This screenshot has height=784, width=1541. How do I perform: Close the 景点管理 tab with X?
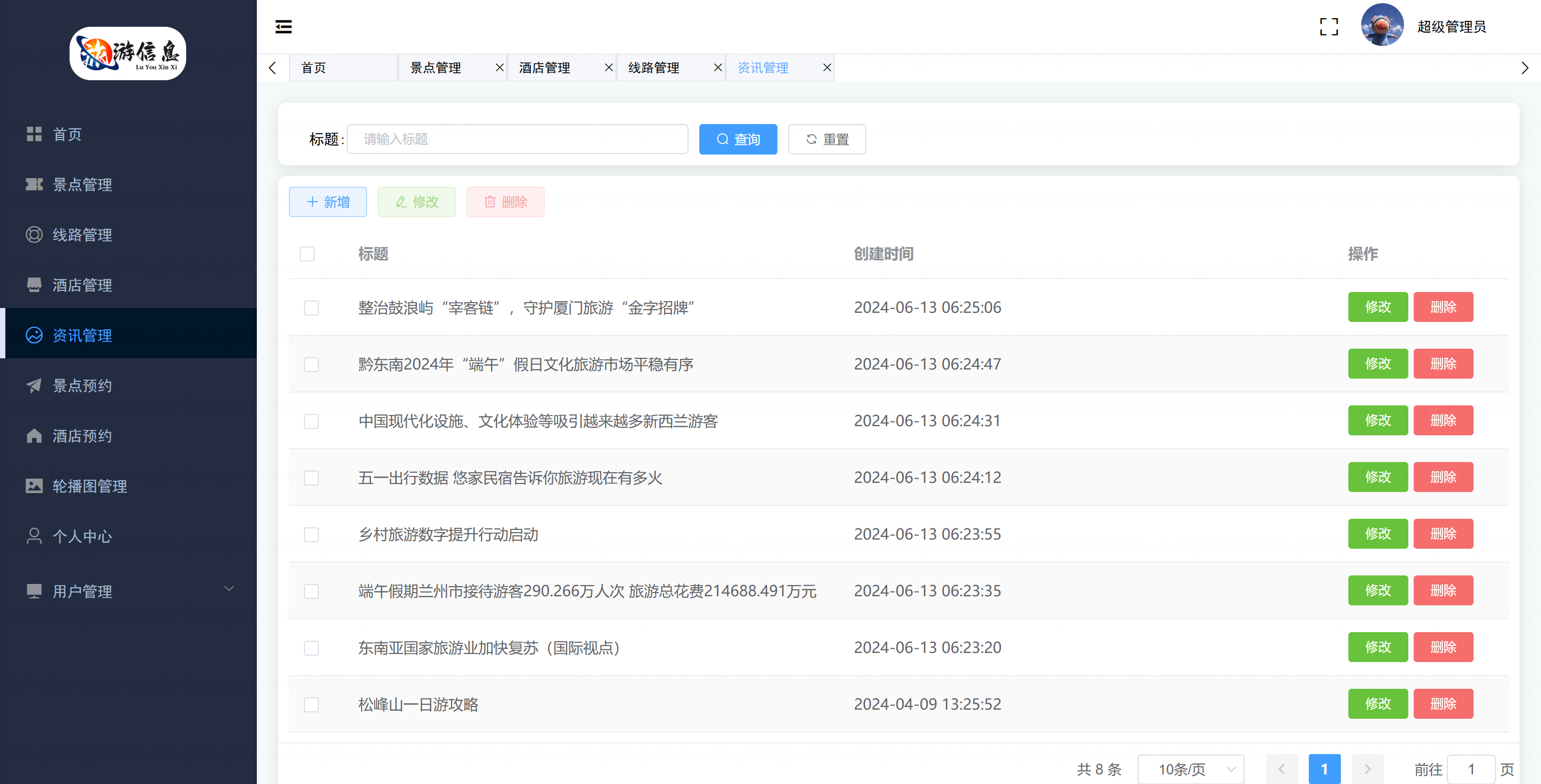click(x=500, y=67)
